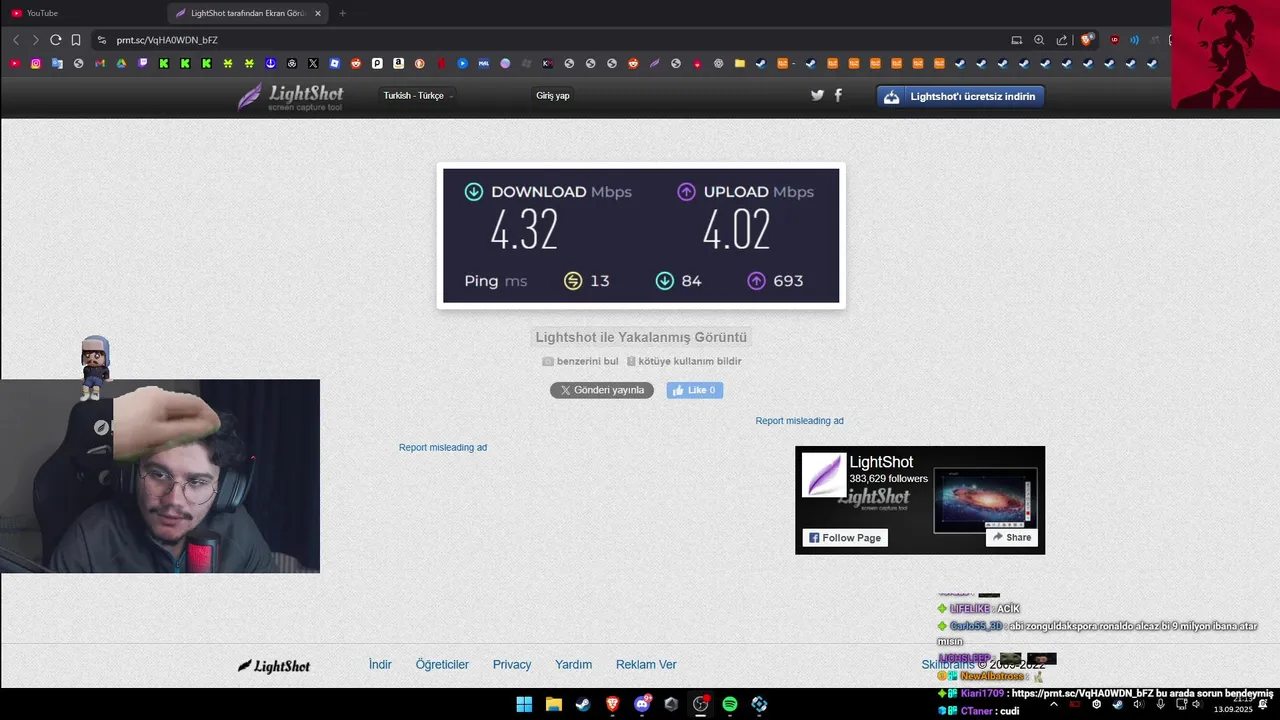Show hidden system tray icons
Viewport: 1280px width, 720px height.
tap(1054, 704)
